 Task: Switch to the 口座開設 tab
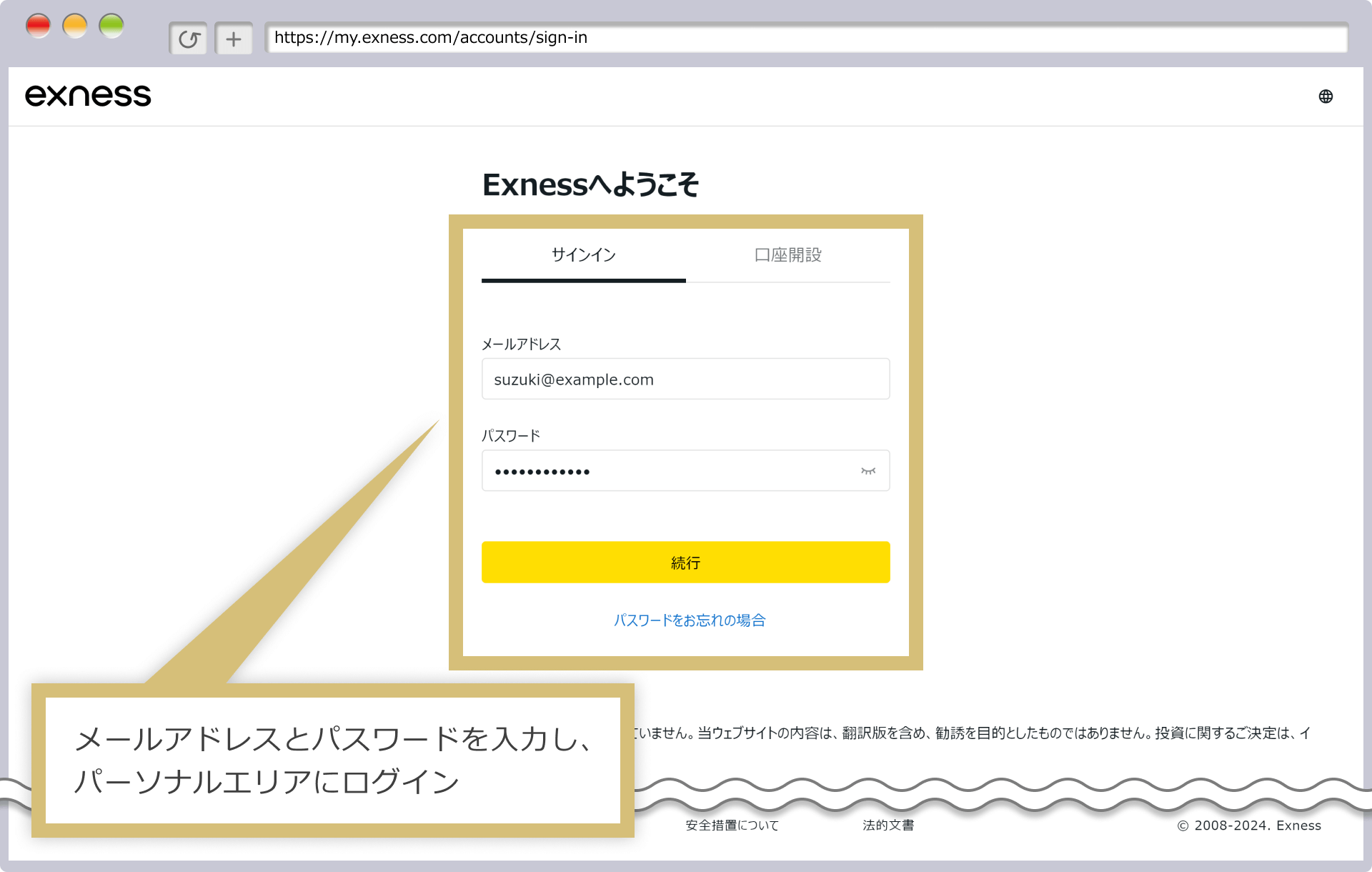pyautogui.click(x=788, y=255)
